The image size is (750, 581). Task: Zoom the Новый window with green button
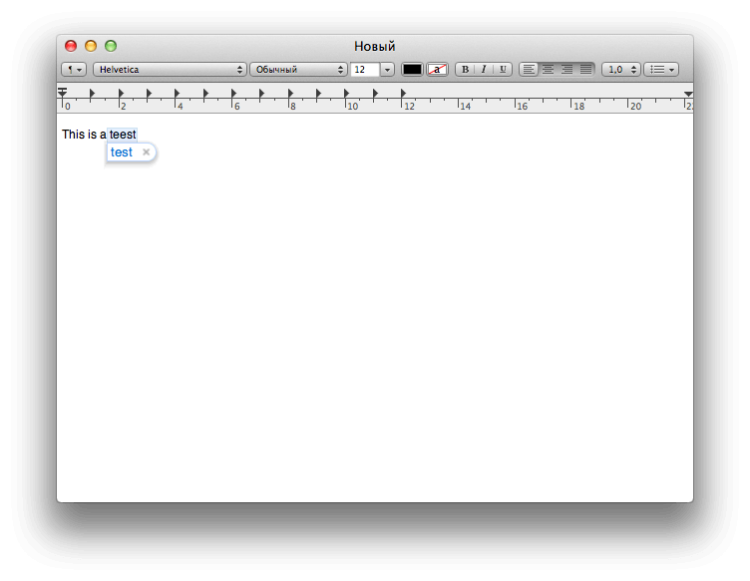pyautogui.click(x=111, y=46)
